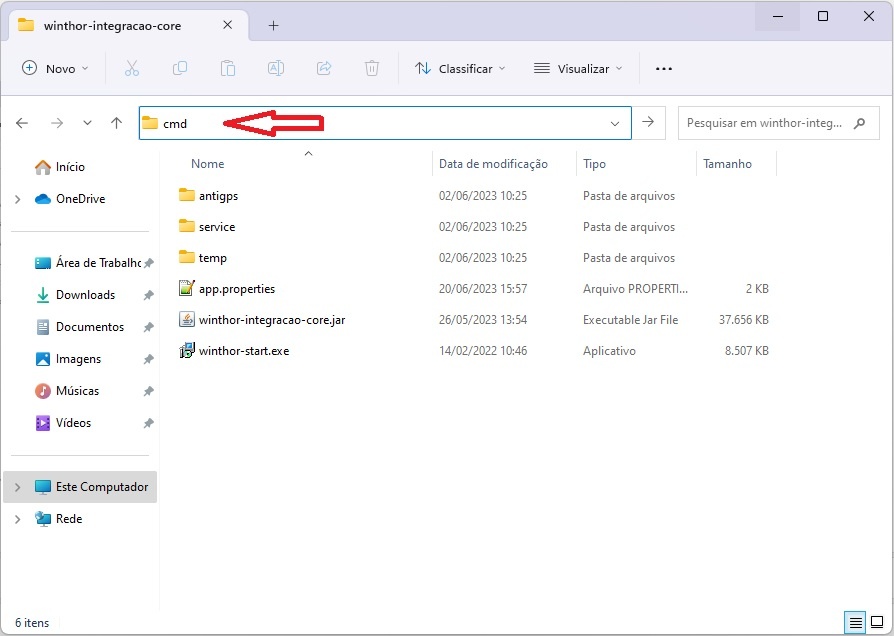This screenshot has height=636, width=894.
Task: Click the pin icon next to Músicas
Action: (x=148, y=391)
